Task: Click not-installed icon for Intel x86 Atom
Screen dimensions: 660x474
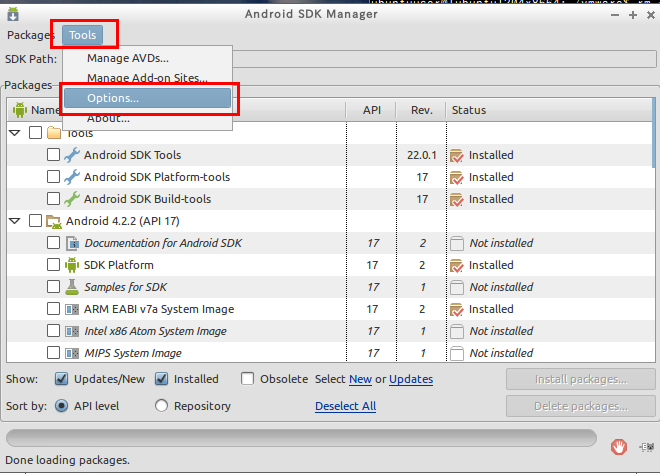Action: [x=457, y=331]
